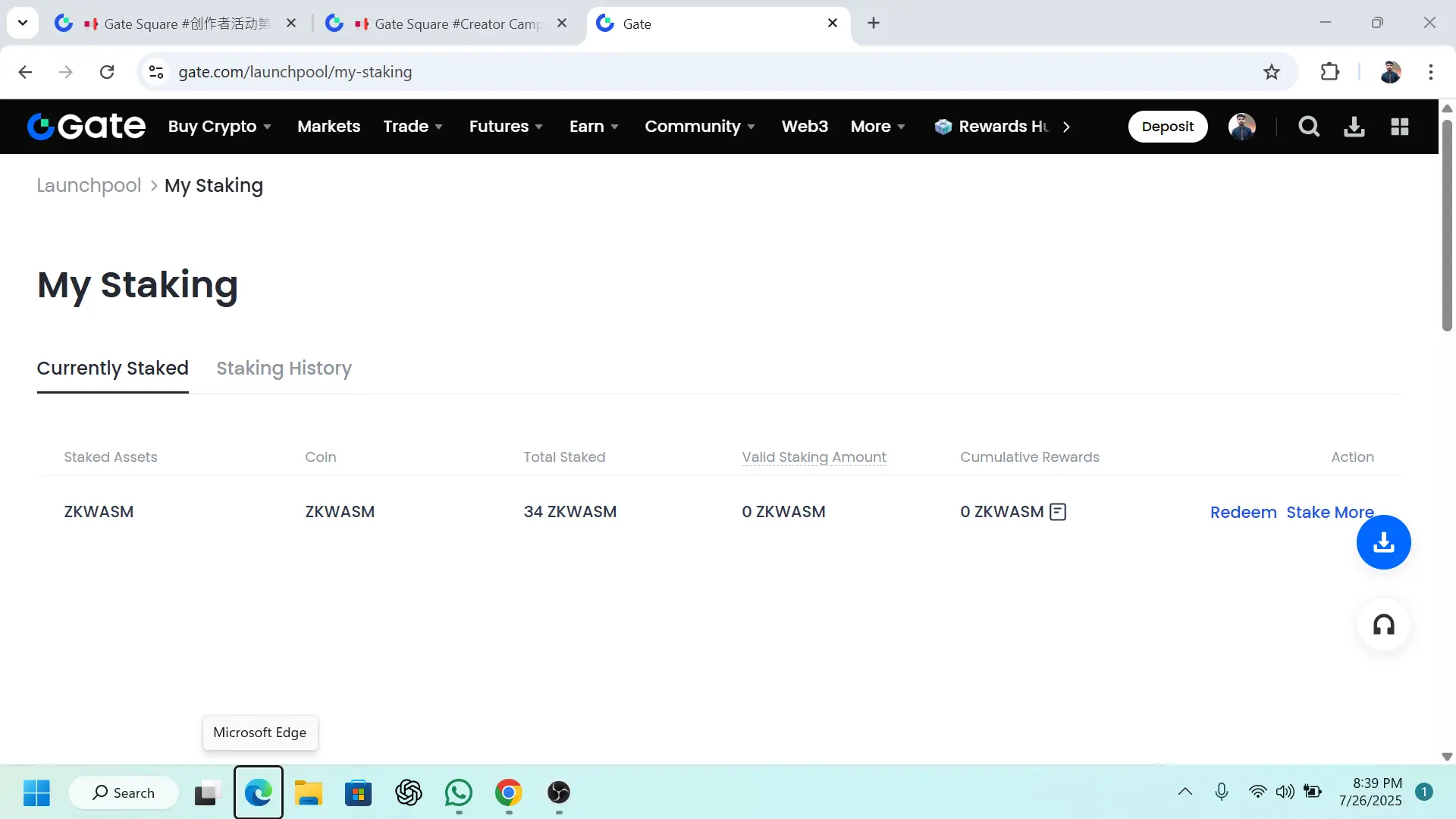
Task: Show hidden system tray icons
Action: [1185, 792]
